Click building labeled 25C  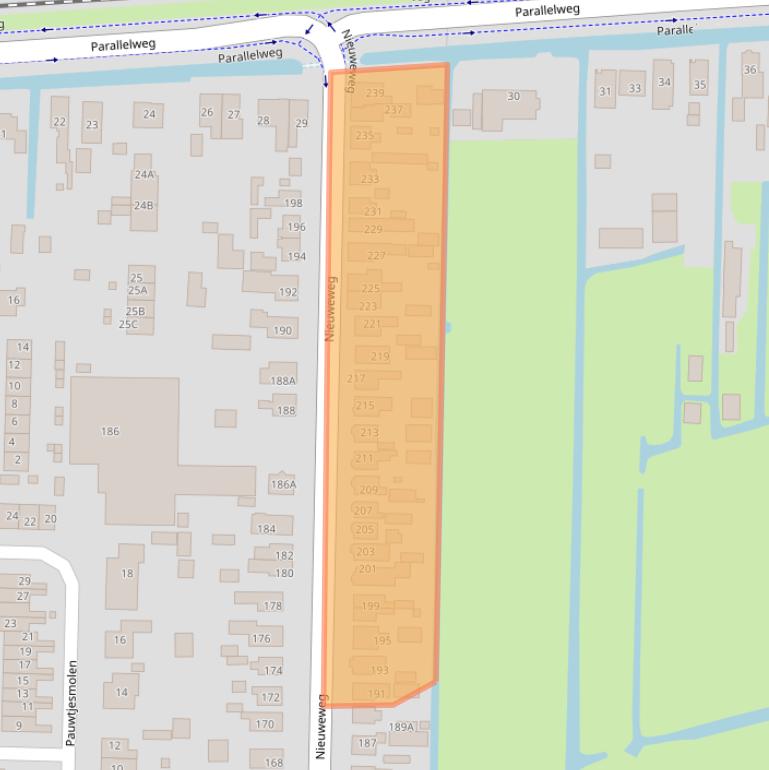click(128, 324)
